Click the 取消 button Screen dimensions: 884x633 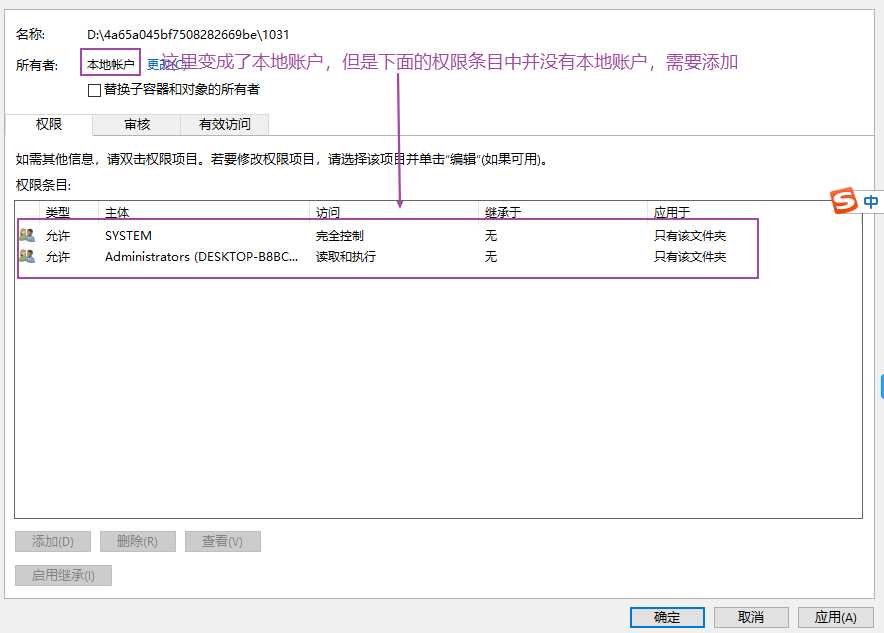751,617
